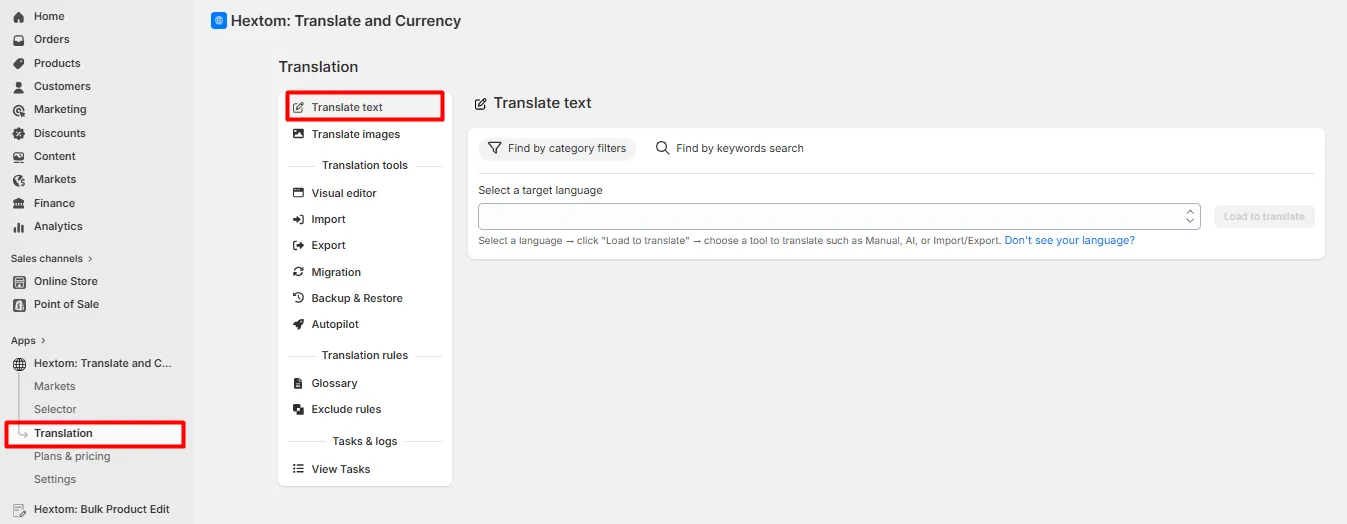
Task: Click the Content image icon
Action: [x=19, y=157]
